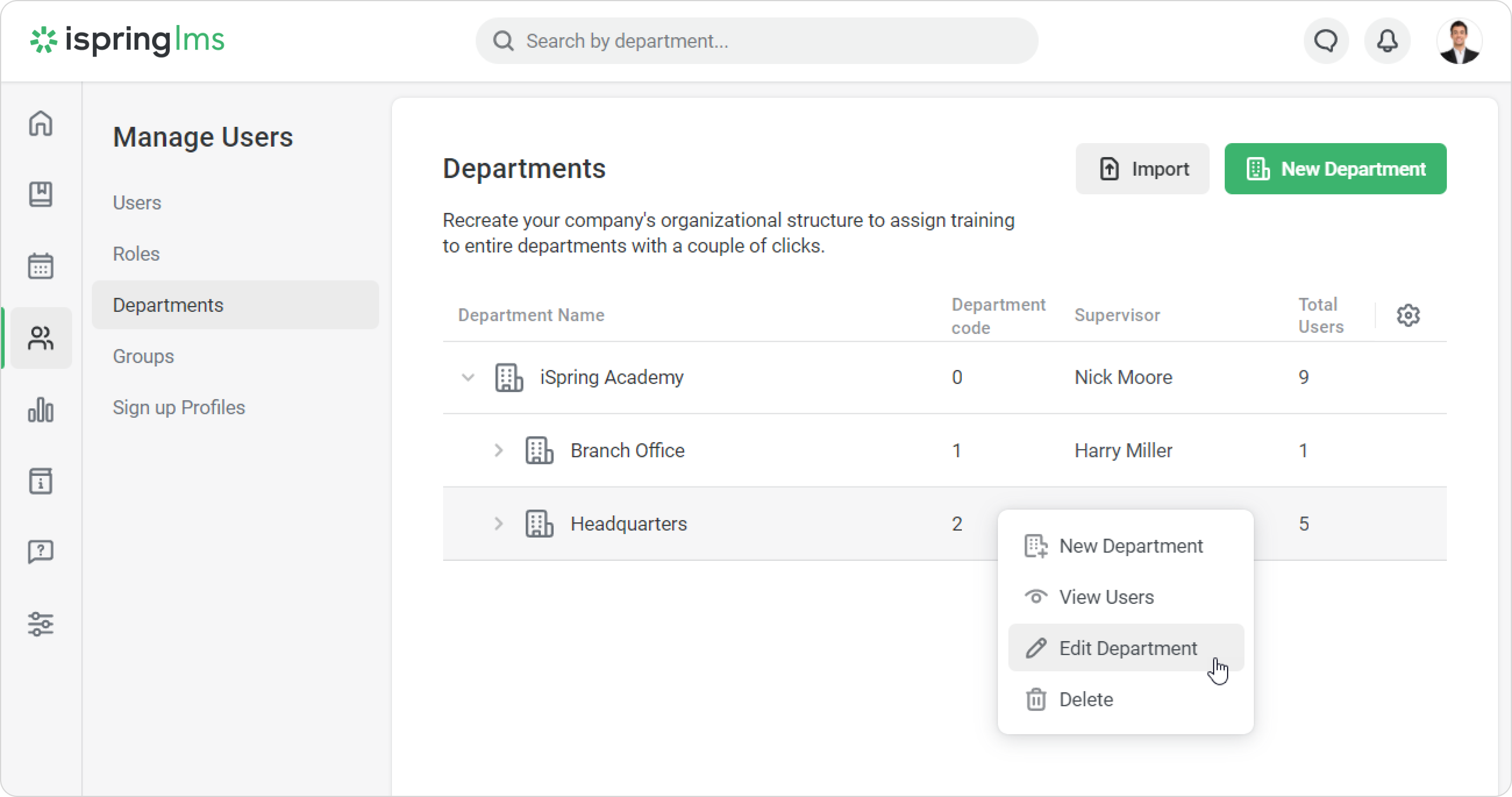
Task: Click the settings sliders sidebar icon
Action: pos(40,624)
